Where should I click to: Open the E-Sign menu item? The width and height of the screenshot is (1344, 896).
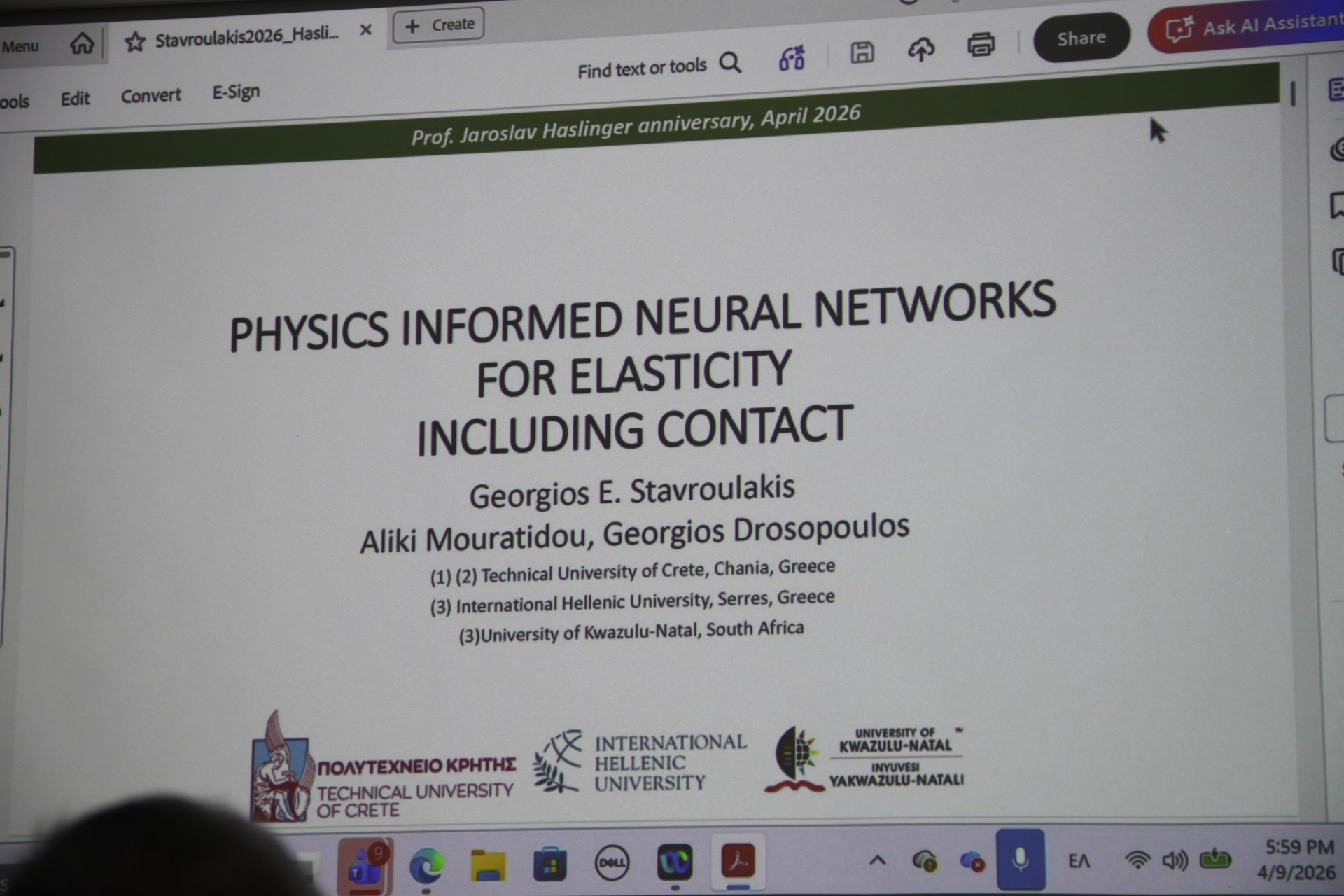click(x=236, y=92)
